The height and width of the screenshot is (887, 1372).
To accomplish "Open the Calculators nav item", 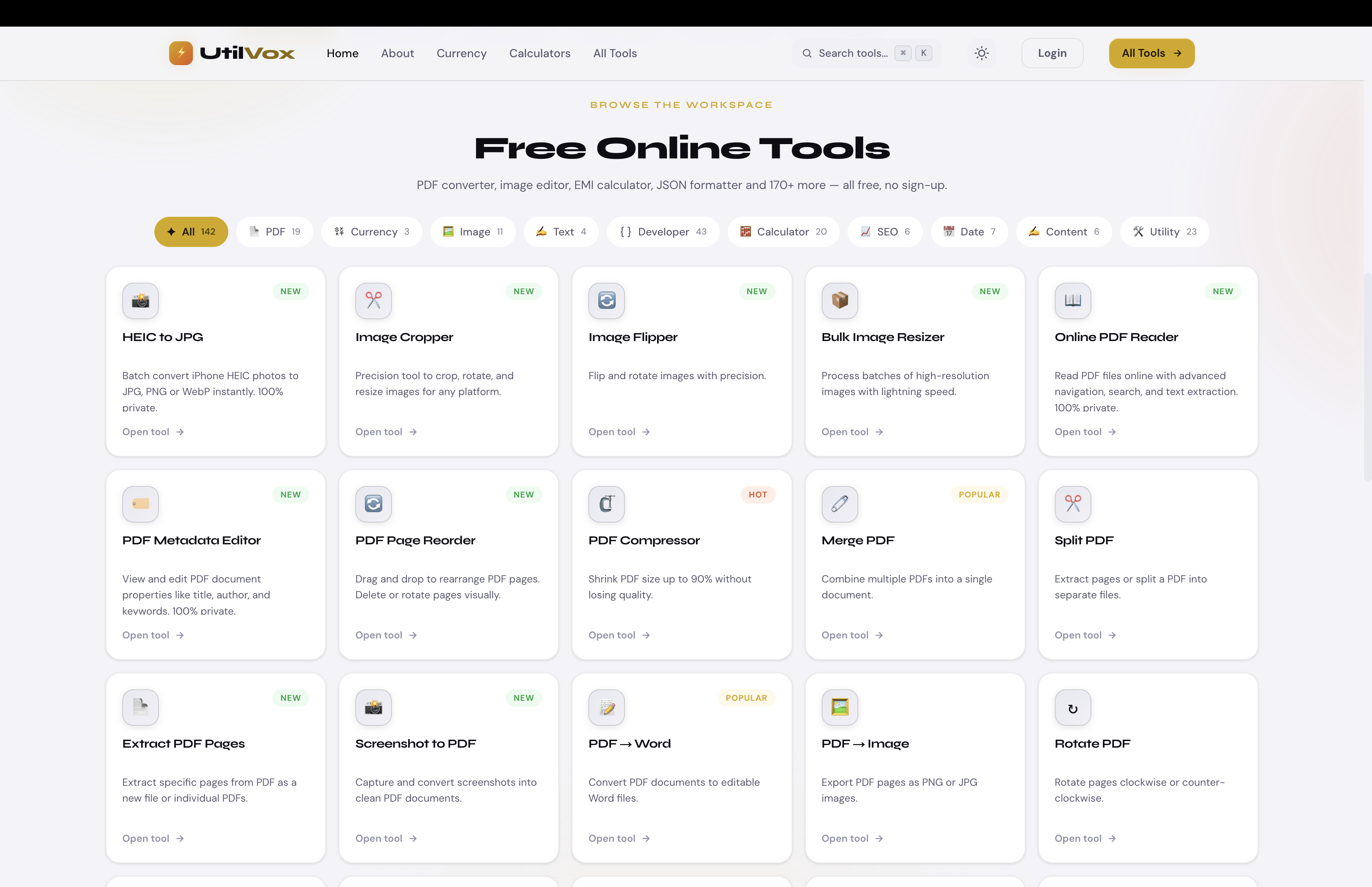I will [540, 53].
